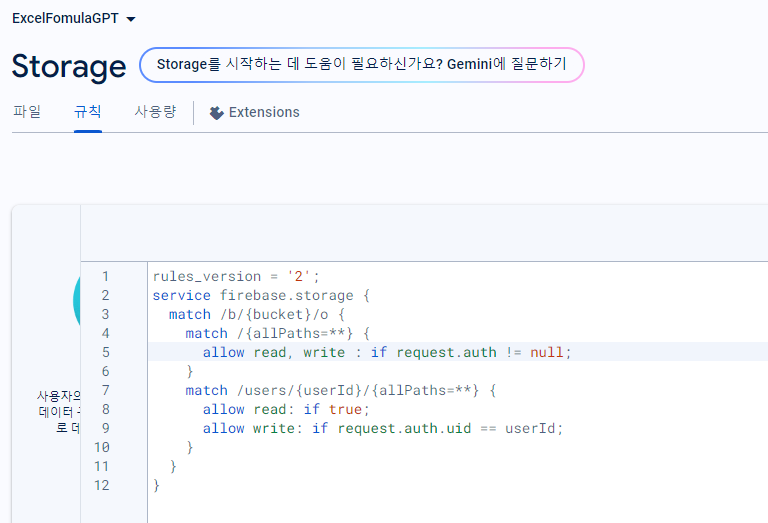This screenshot has height=523, width=768.
Task: Click line 1 rules_version code
Action: [236, 276]
